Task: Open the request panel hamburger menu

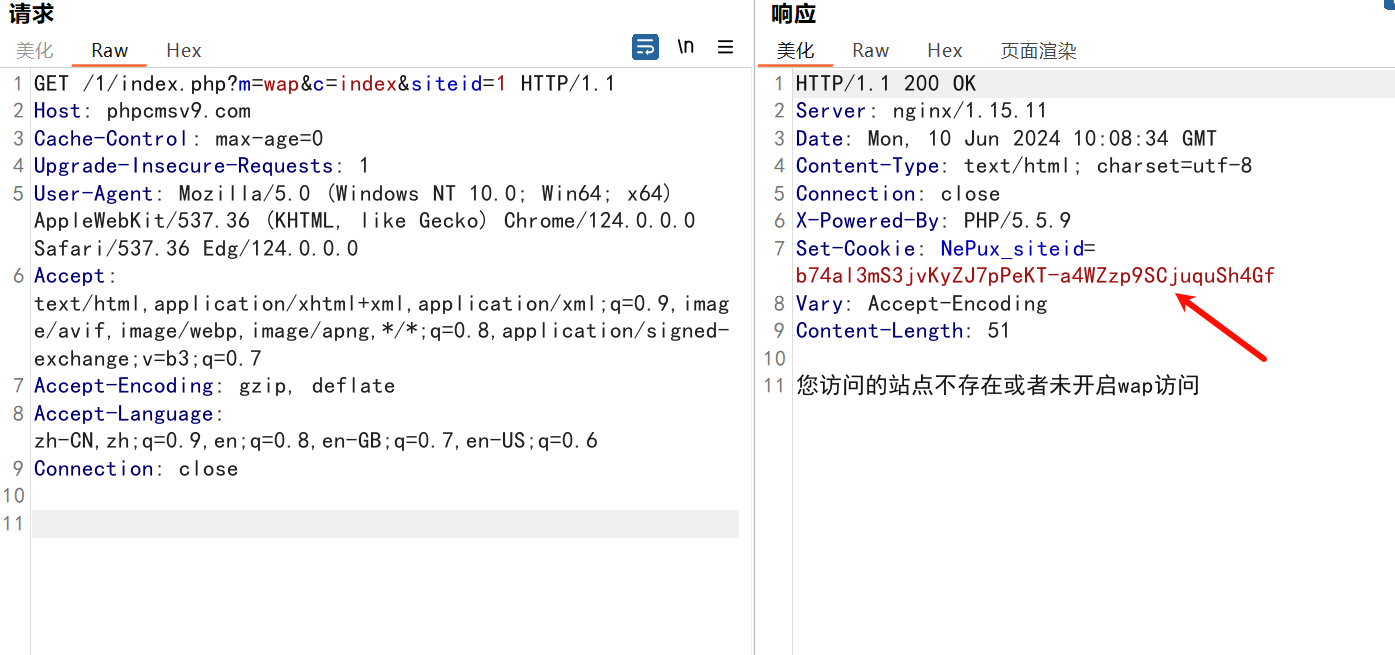Action: pyautogui.click(x=726, y=47)
